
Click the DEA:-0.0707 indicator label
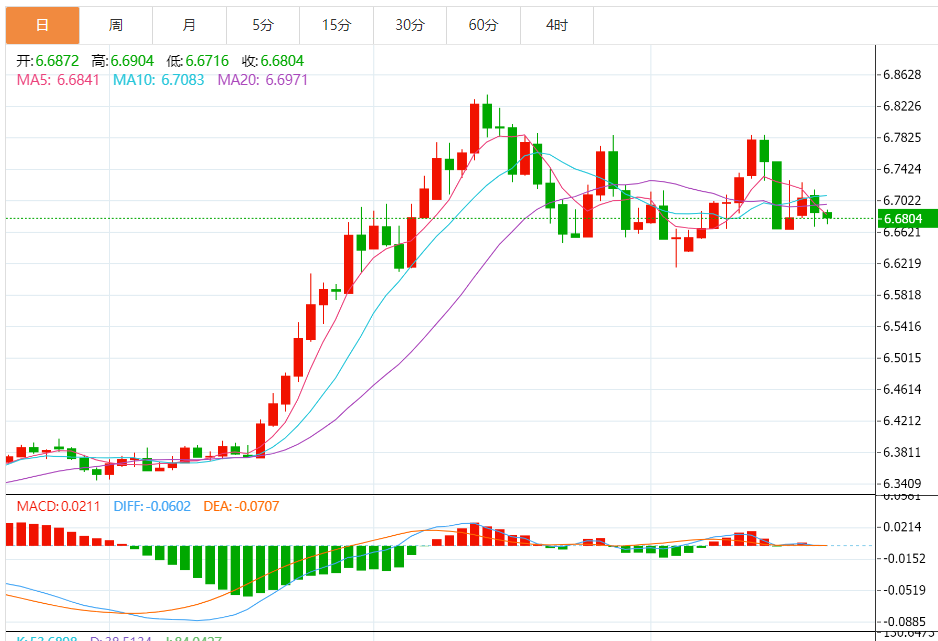(241, 506)
